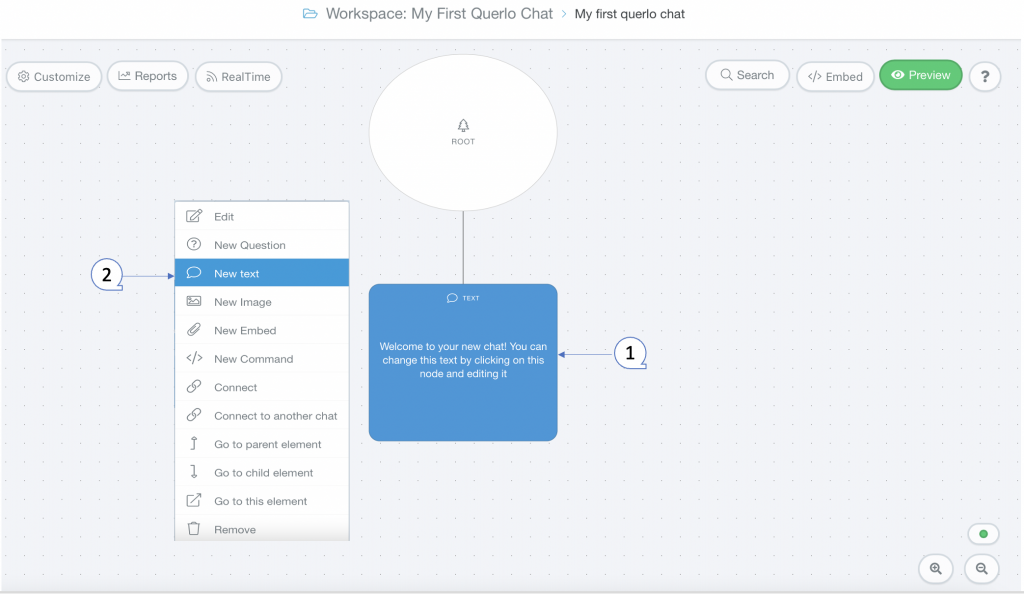Click the picture New Image icon
The width and height of the screenshot is (1024, 594).
[194, 301]
